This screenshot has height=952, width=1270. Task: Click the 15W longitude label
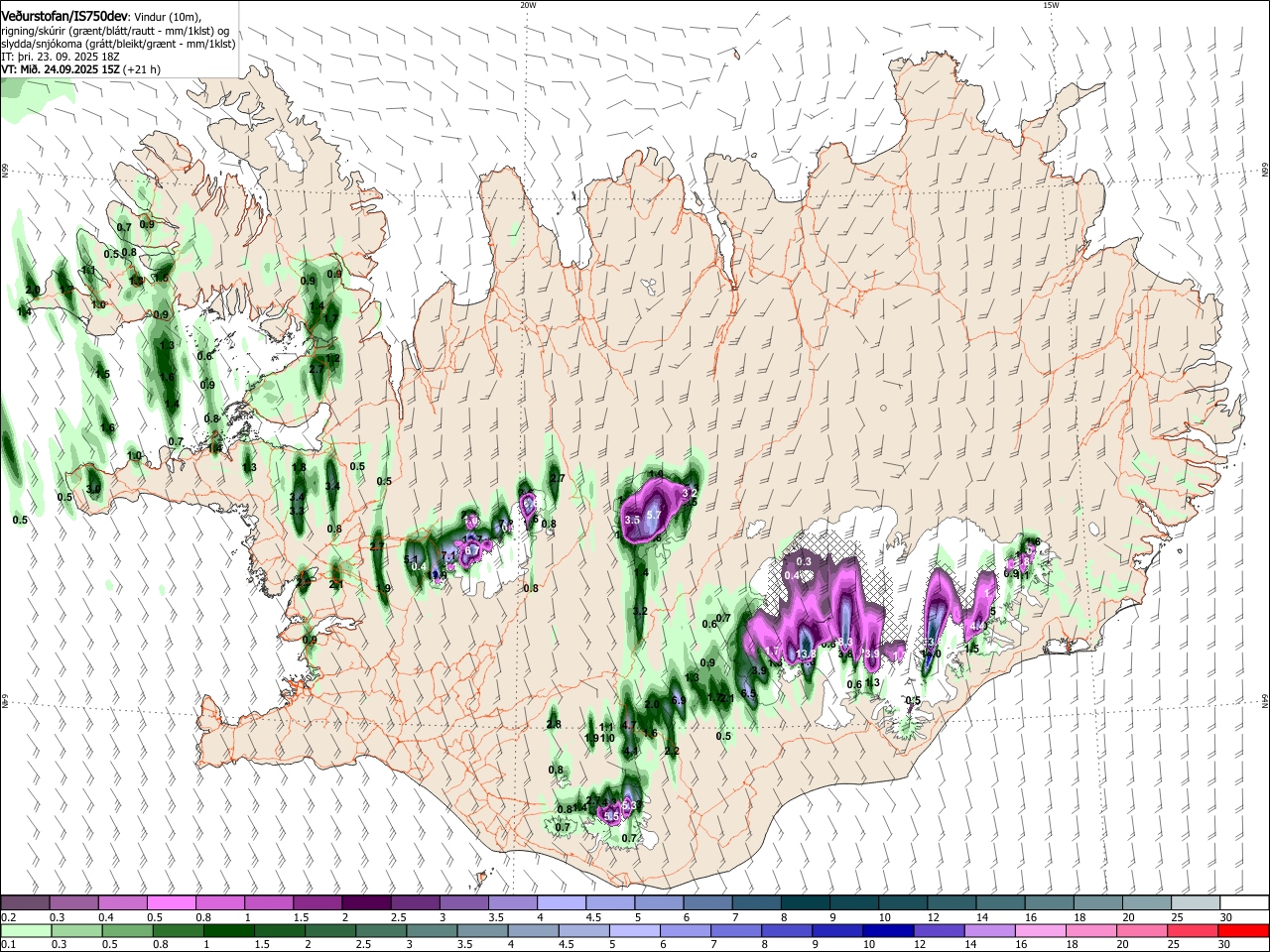(1051, 5)
